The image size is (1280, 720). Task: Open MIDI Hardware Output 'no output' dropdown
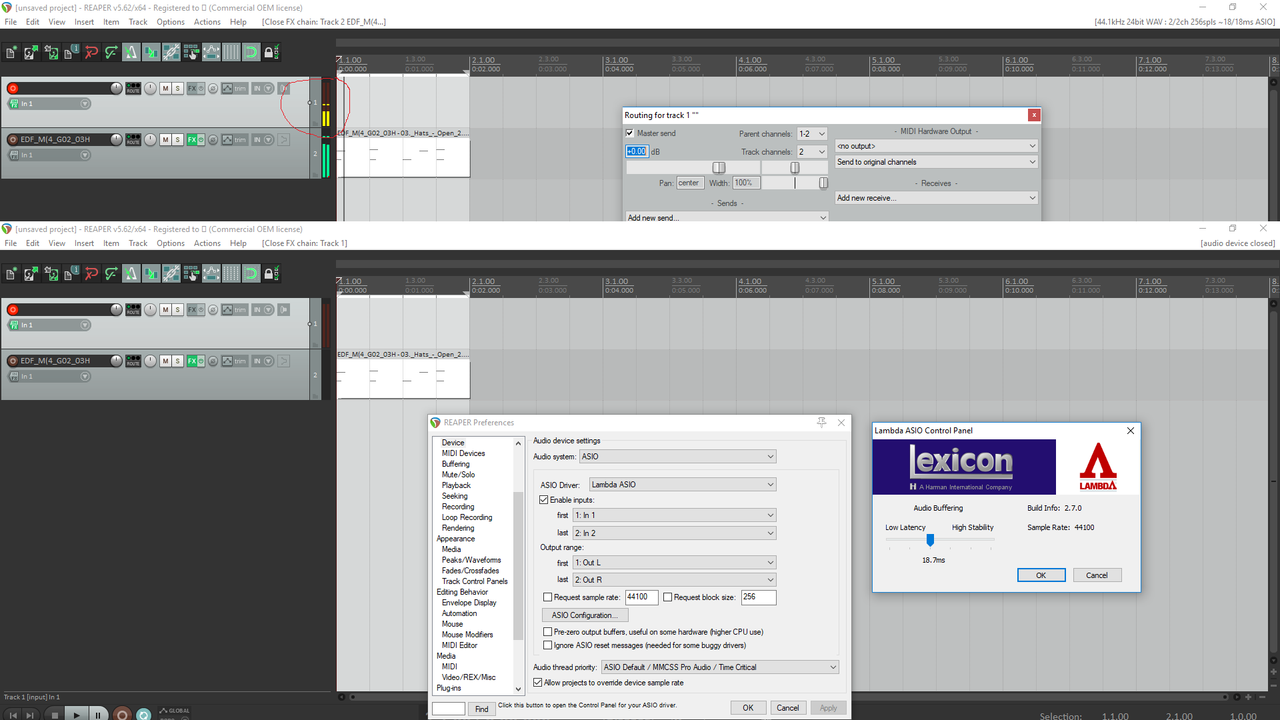tap(937, 146)
